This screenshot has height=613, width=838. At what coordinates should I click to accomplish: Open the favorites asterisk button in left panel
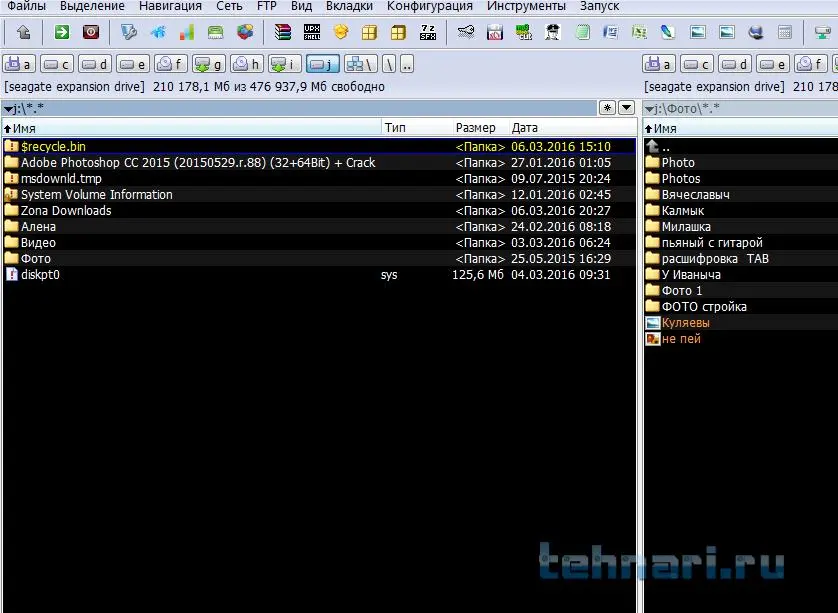607,108
